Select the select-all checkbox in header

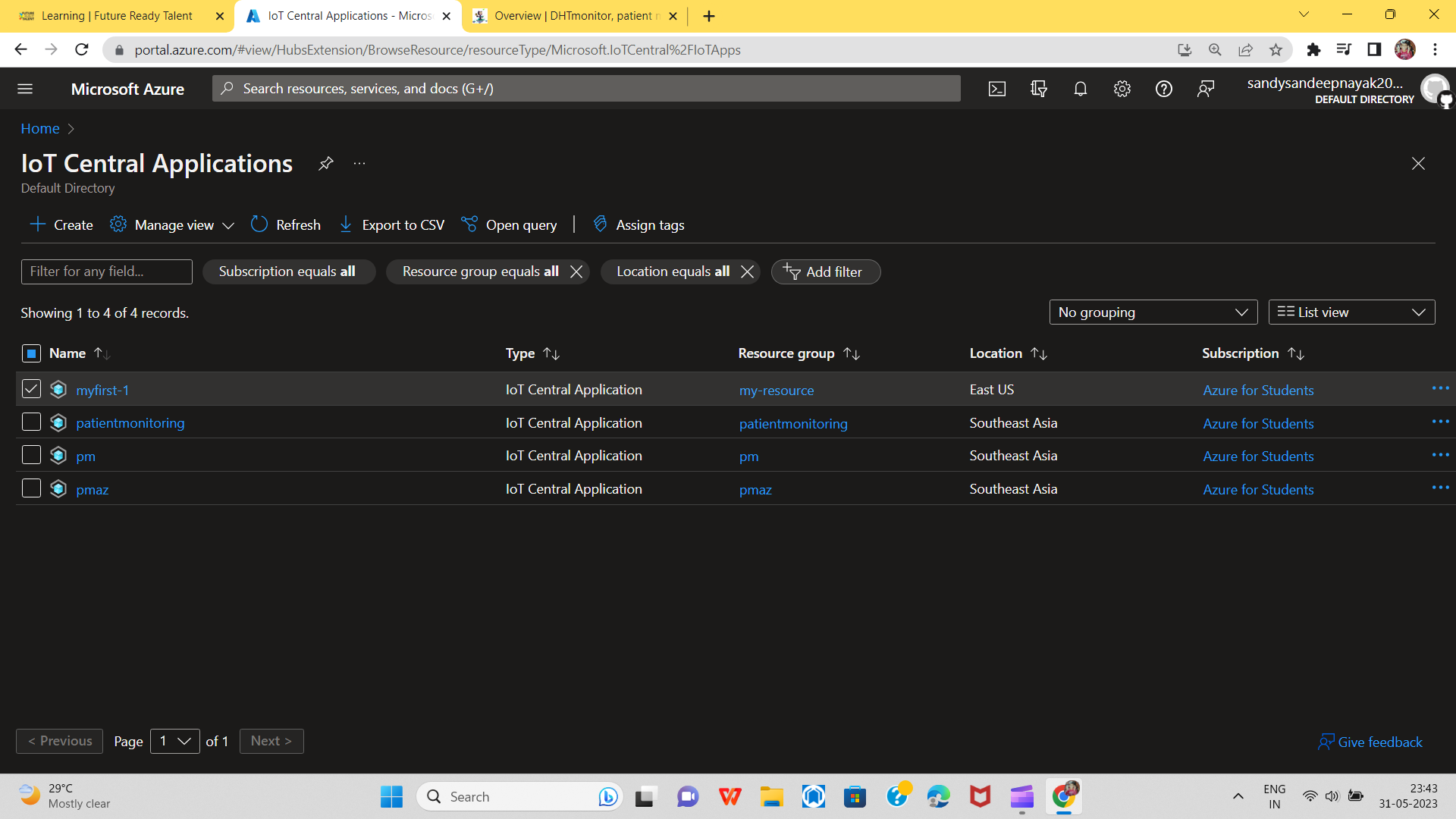click(31, 353)
